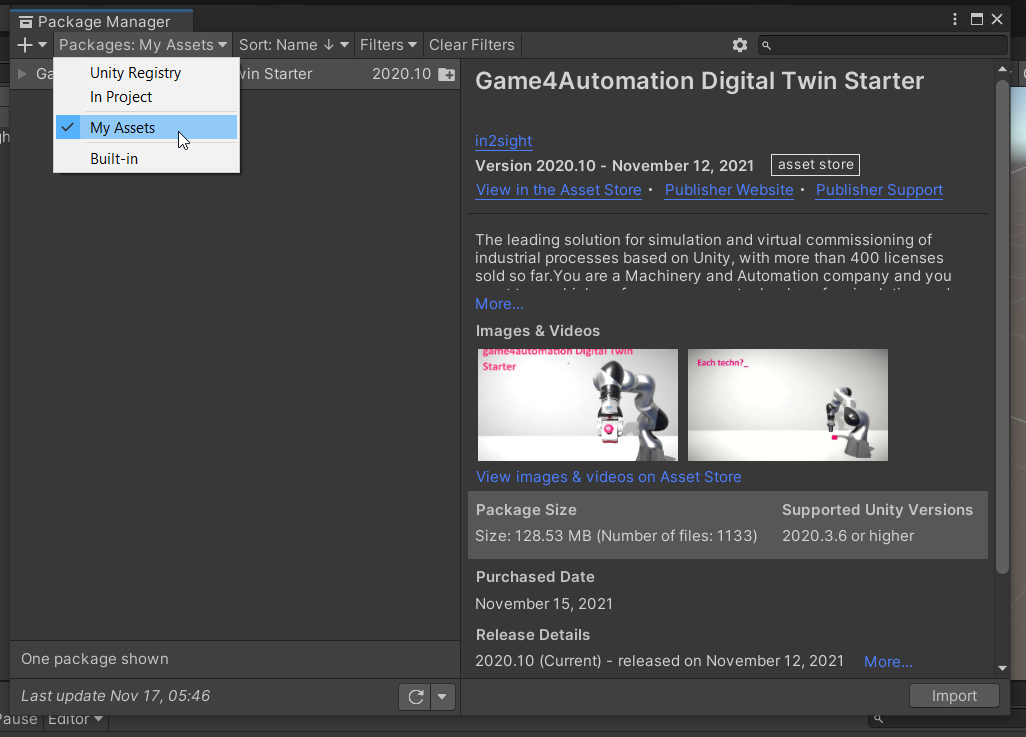Choose Unity Registry from the menu
The height and width of the screenshot is (737, 1026).
tap(147, 73)
